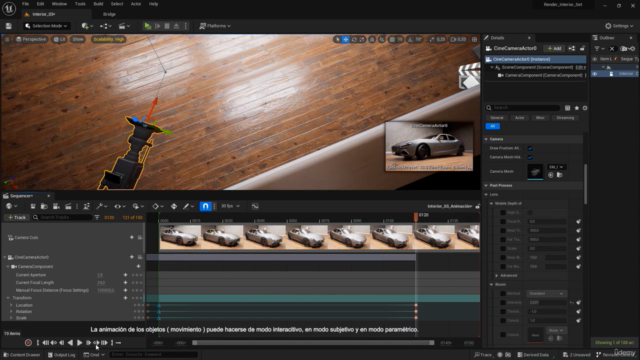Click the track filter icon beside Search Tracks
This screenshot has height=360, width=640.
pos(97,218)
